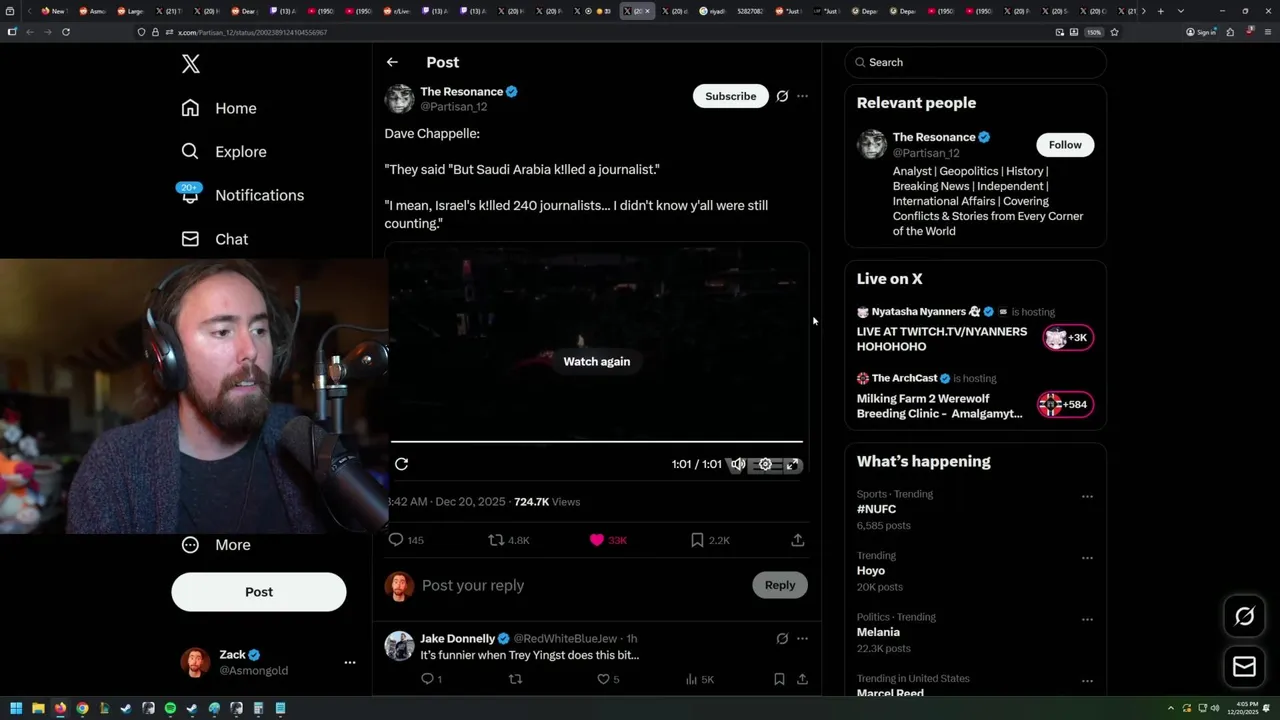Image resolution: width=1280 pixels, height=720 pixels.
Task: Share the main post
Action: [798, 540]
